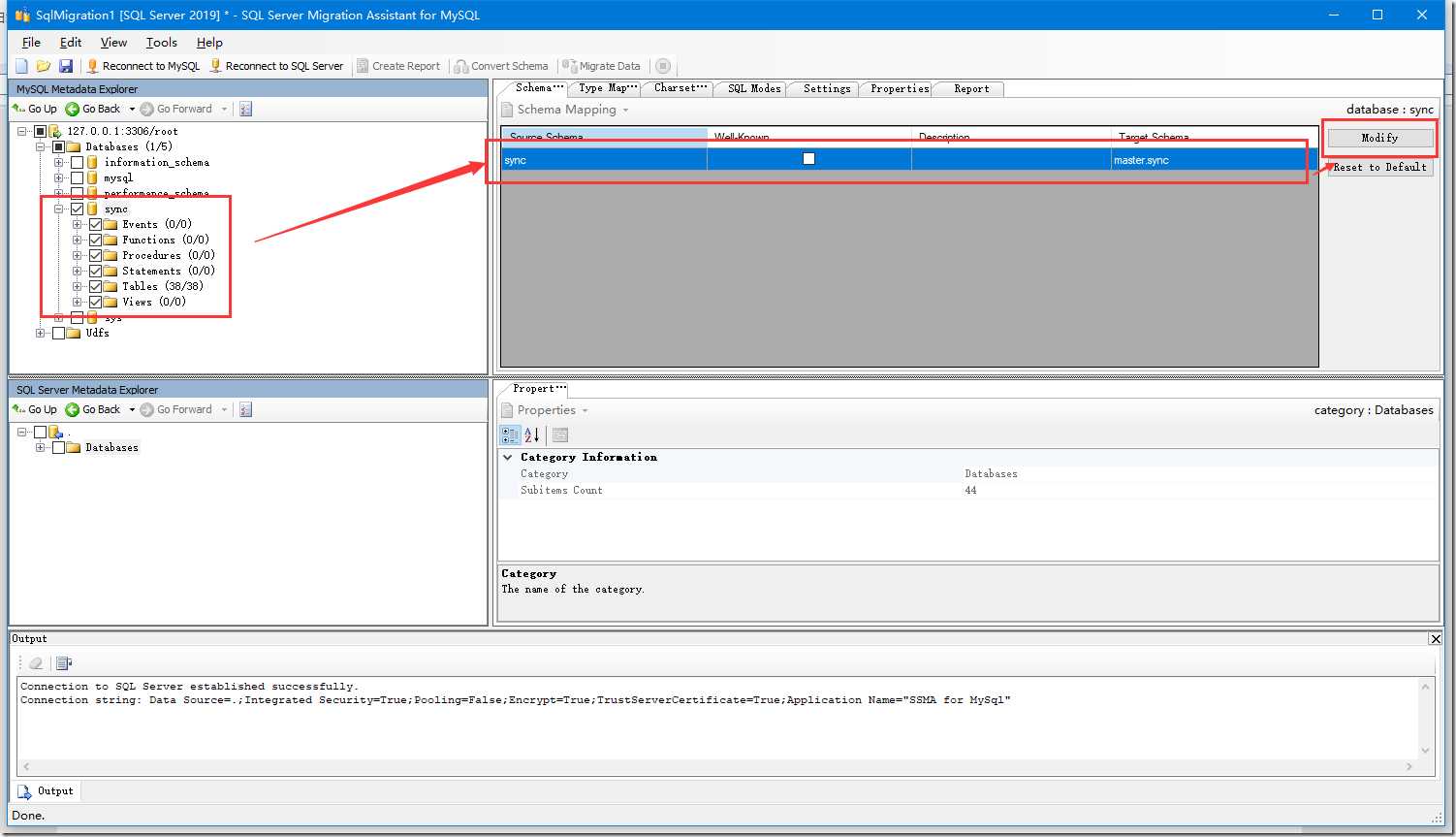Toggle the information_schema checkbox
This screenshot has height=837, width=1456.
[77, 162]
